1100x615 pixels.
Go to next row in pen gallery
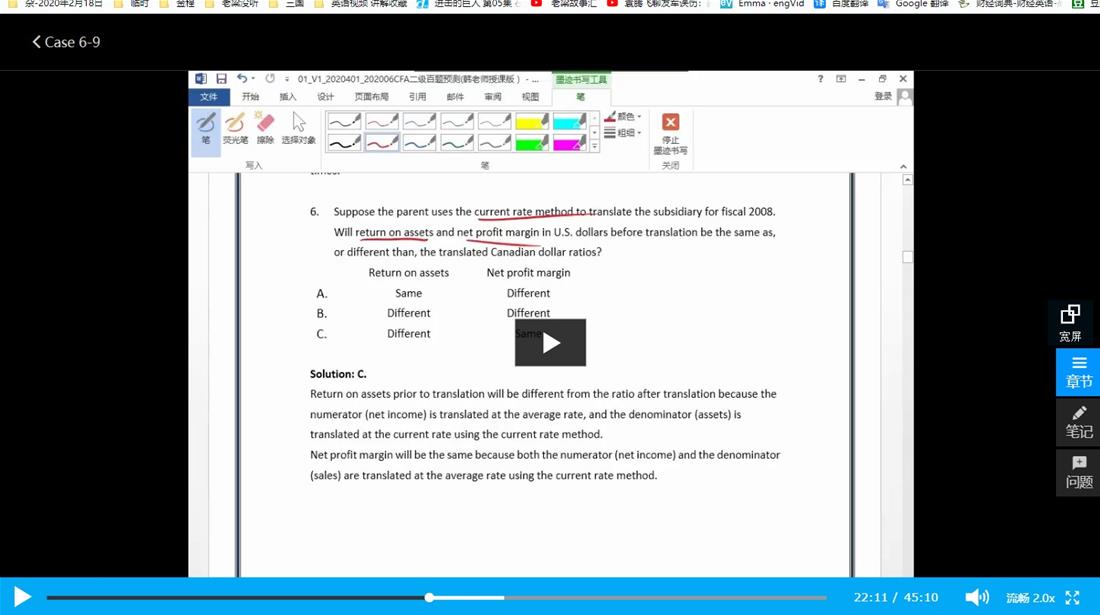click(594, 132)
